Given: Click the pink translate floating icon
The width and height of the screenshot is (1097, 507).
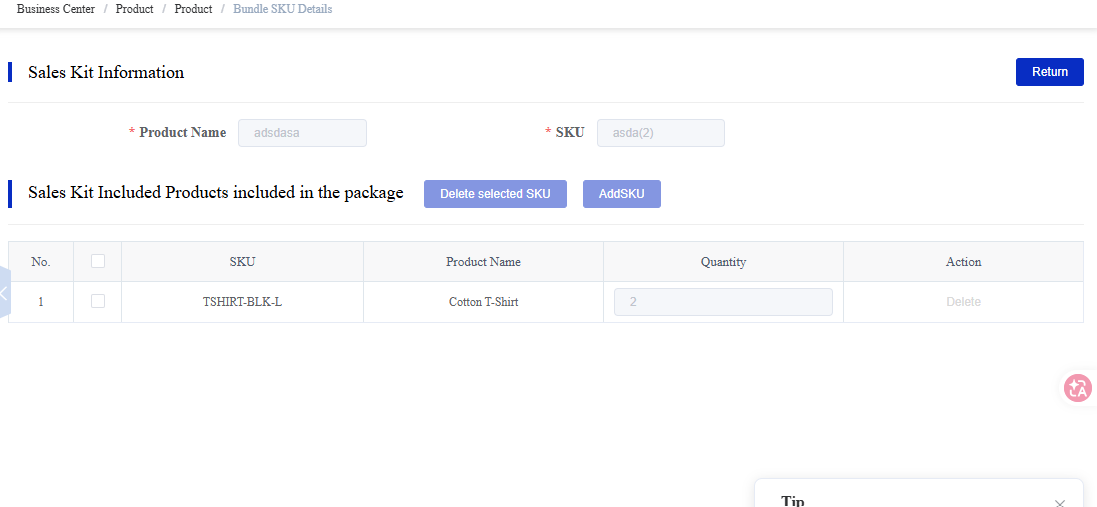Looking at the screenshot, I should click(1077, 388).
